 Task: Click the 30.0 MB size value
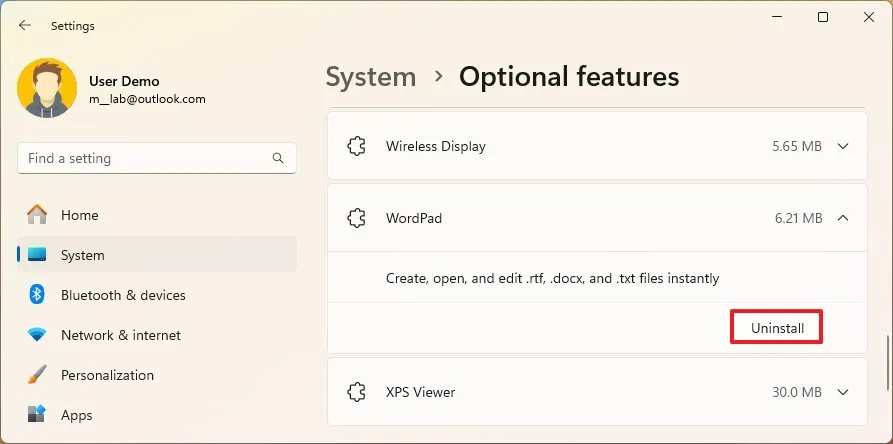click(x=797, y=392)
